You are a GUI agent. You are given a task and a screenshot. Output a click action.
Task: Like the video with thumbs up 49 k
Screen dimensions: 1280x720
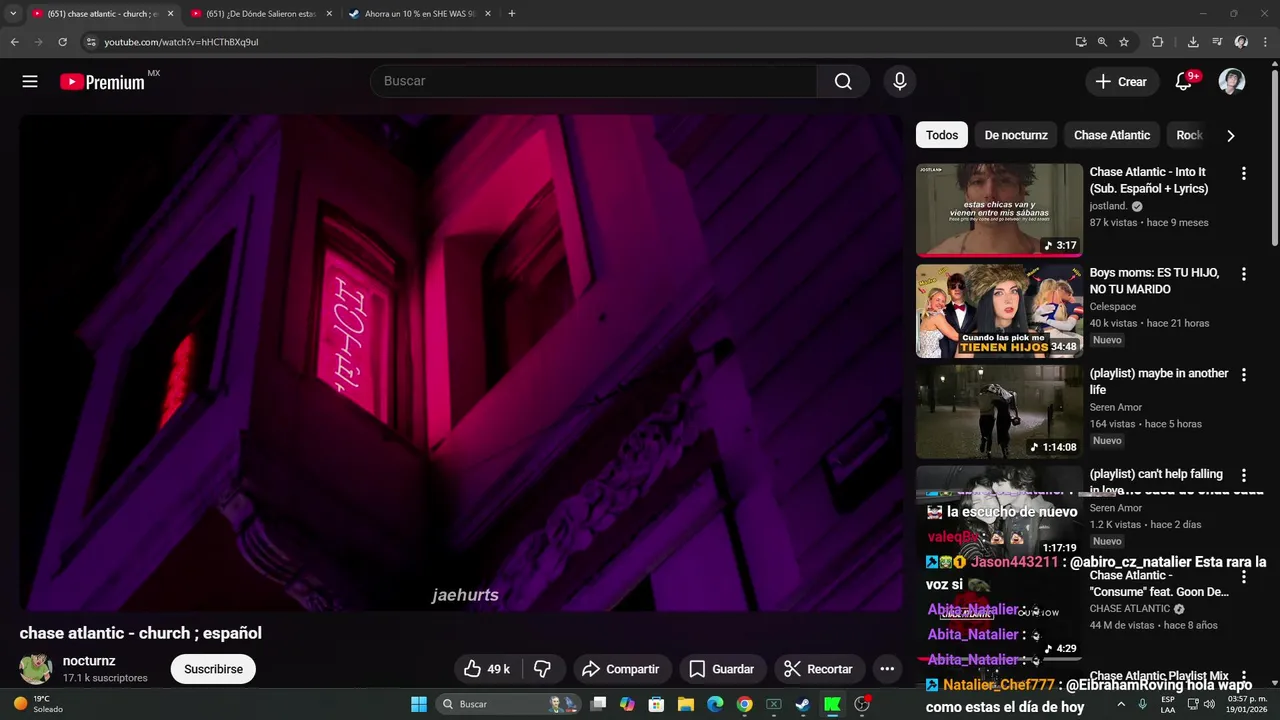487,669
